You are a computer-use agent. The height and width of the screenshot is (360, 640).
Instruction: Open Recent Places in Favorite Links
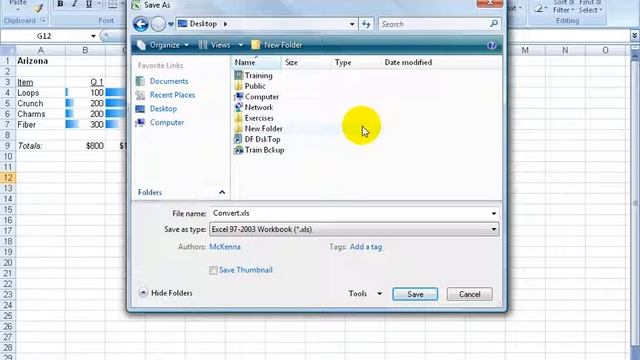click(172, 95)
